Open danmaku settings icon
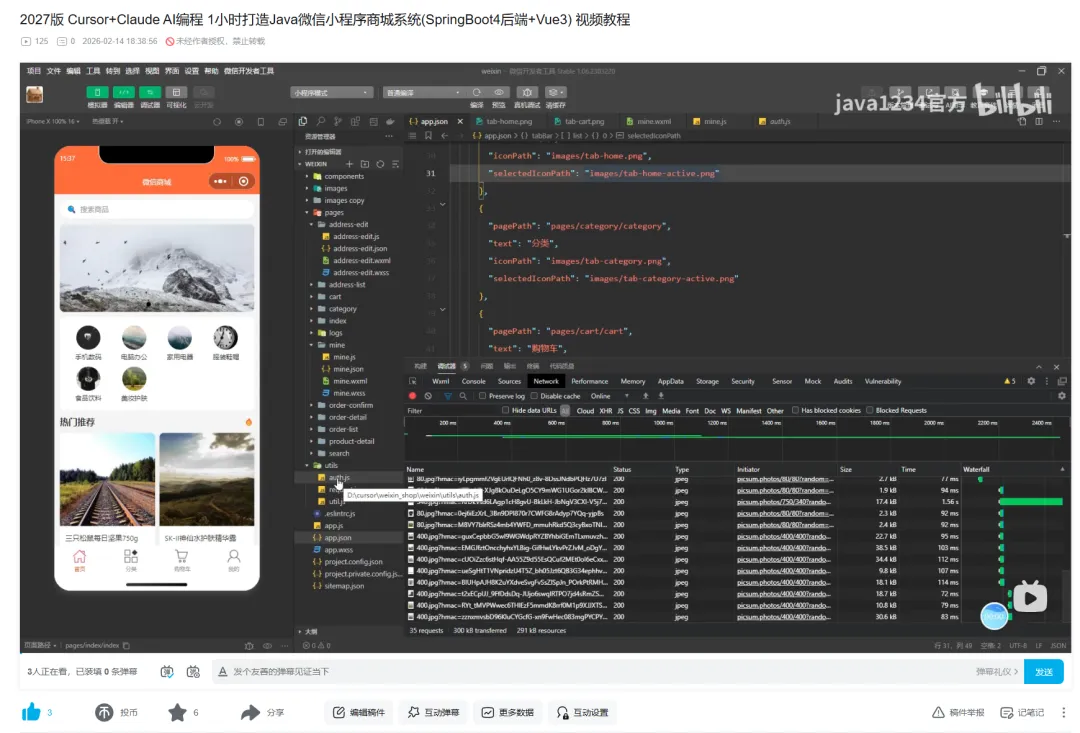 (193, 671)
